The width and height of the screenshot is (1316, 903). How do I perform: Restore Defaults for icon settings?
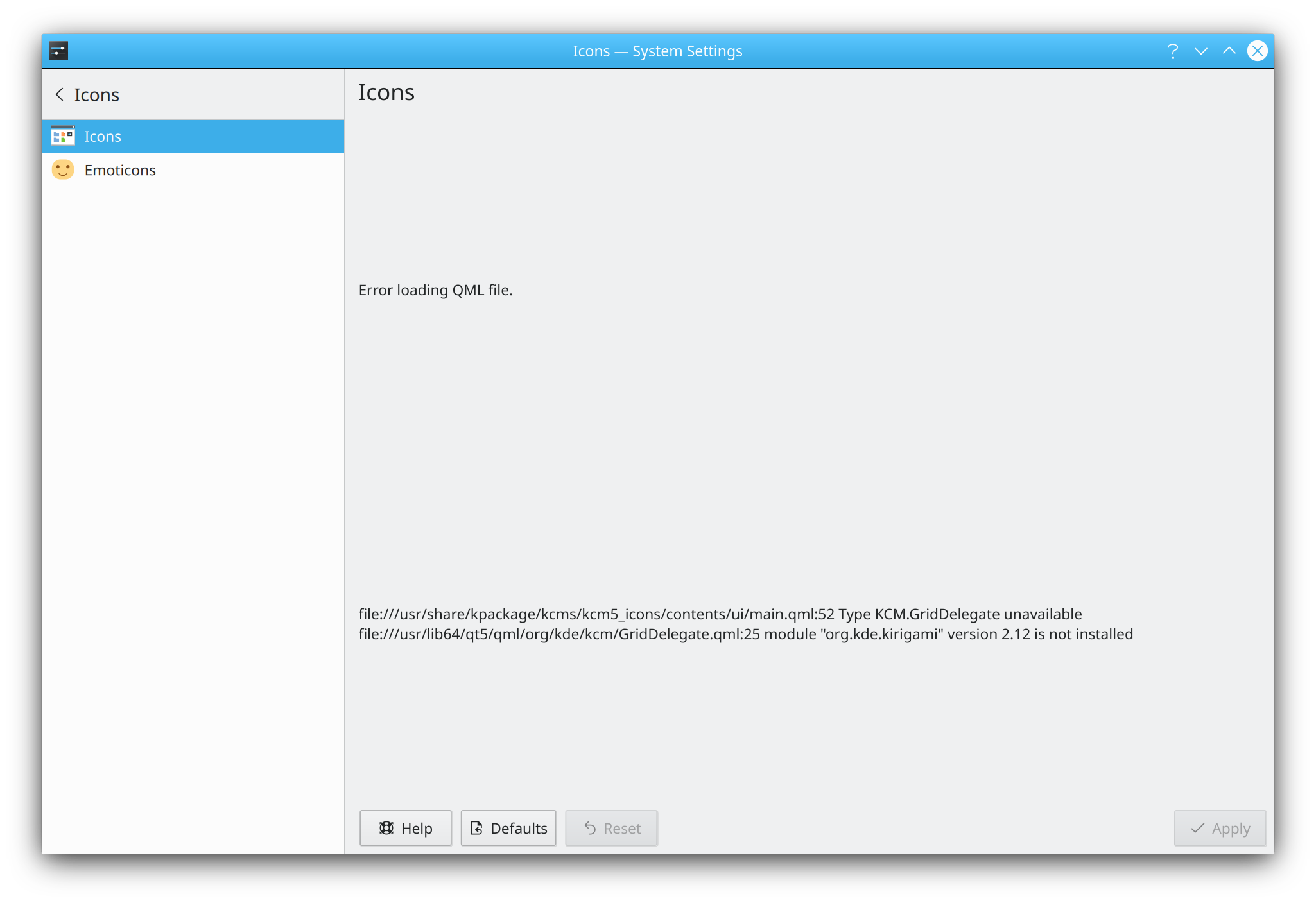click(508, 828)
